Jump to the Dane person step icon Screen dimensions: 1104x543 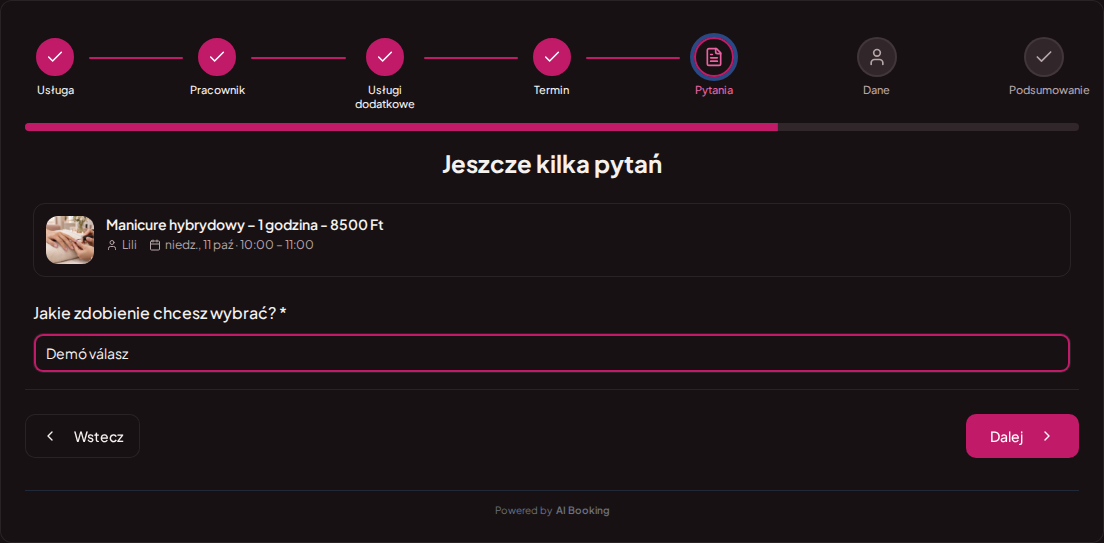pos(877,57)
